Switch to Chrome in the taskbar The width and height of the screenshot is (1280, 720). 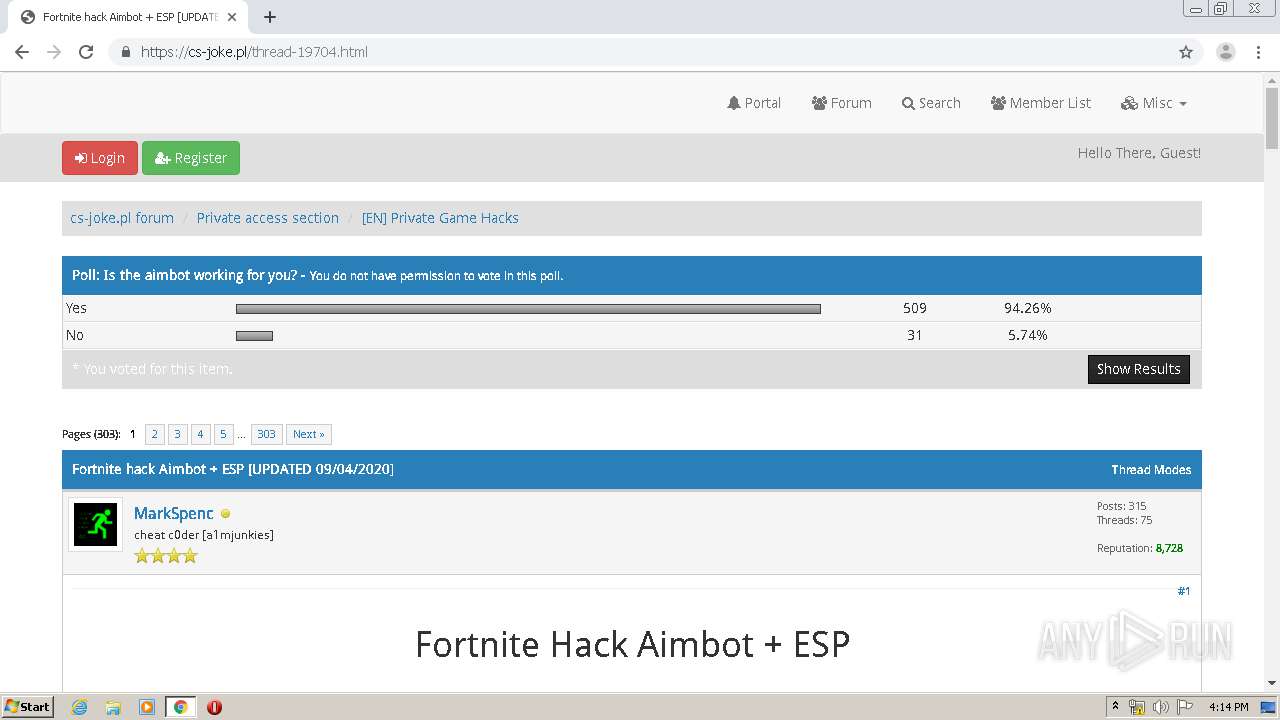(180, 707)
